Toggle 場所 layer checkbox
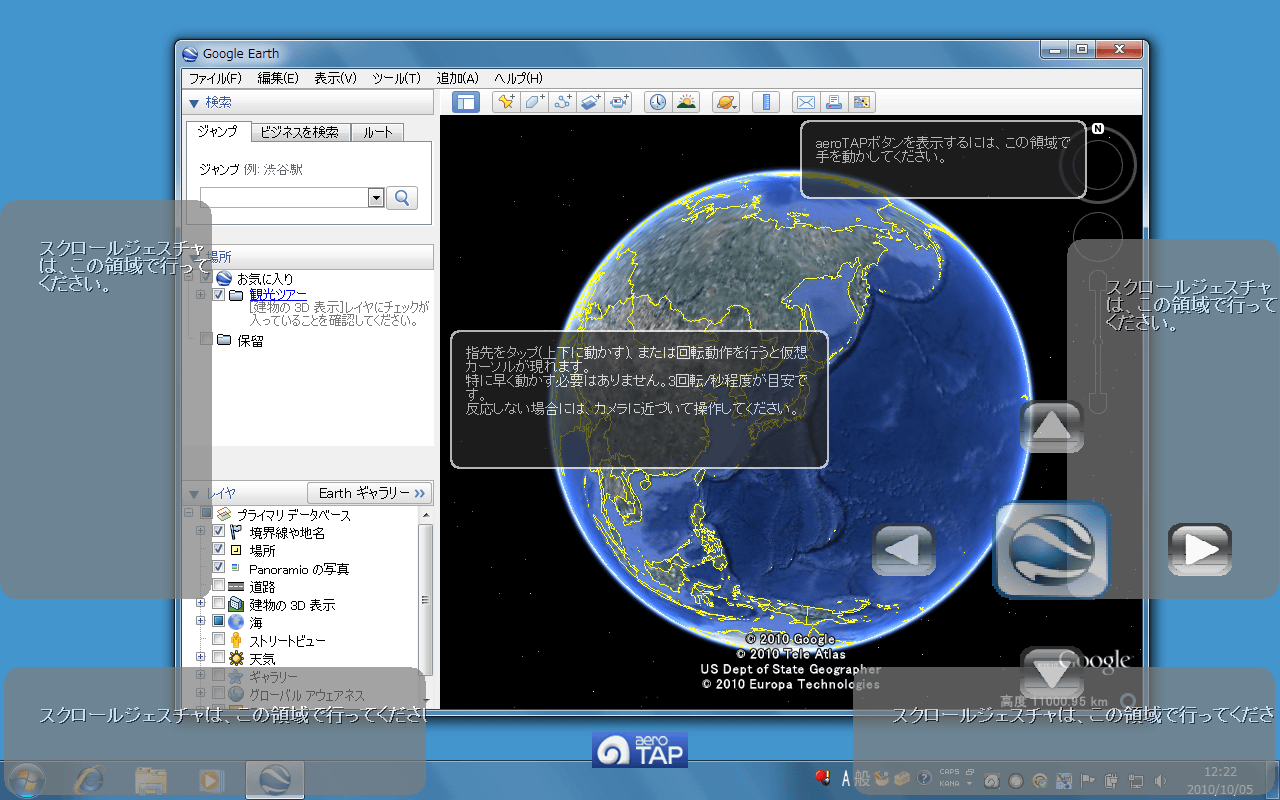 pos(219,550)
